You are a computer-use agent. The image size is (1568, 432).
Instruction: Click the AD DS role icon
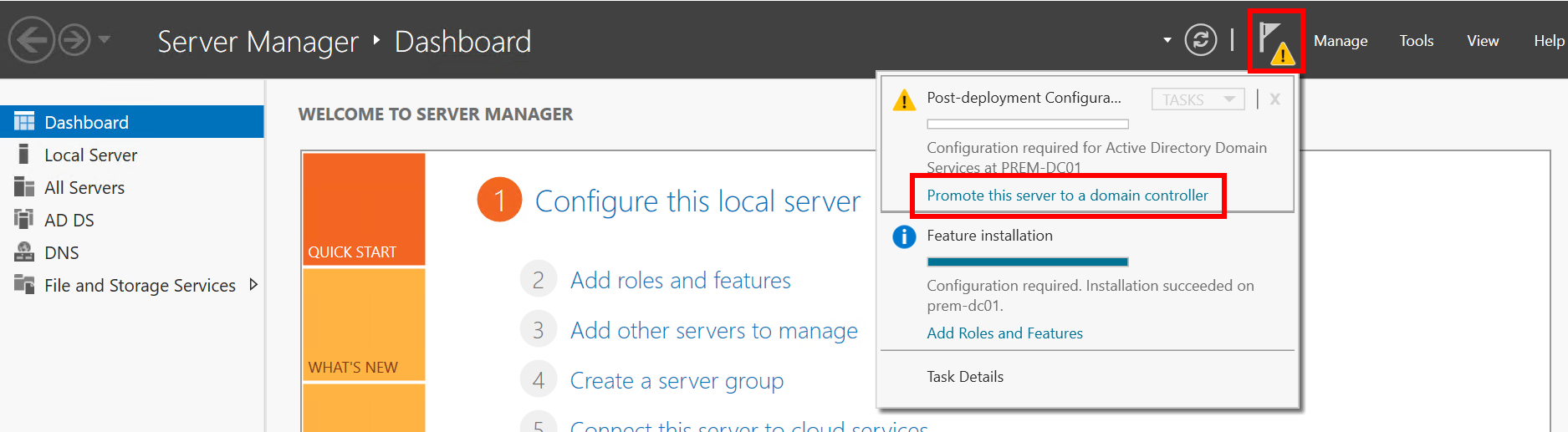[x=24, y=219]
